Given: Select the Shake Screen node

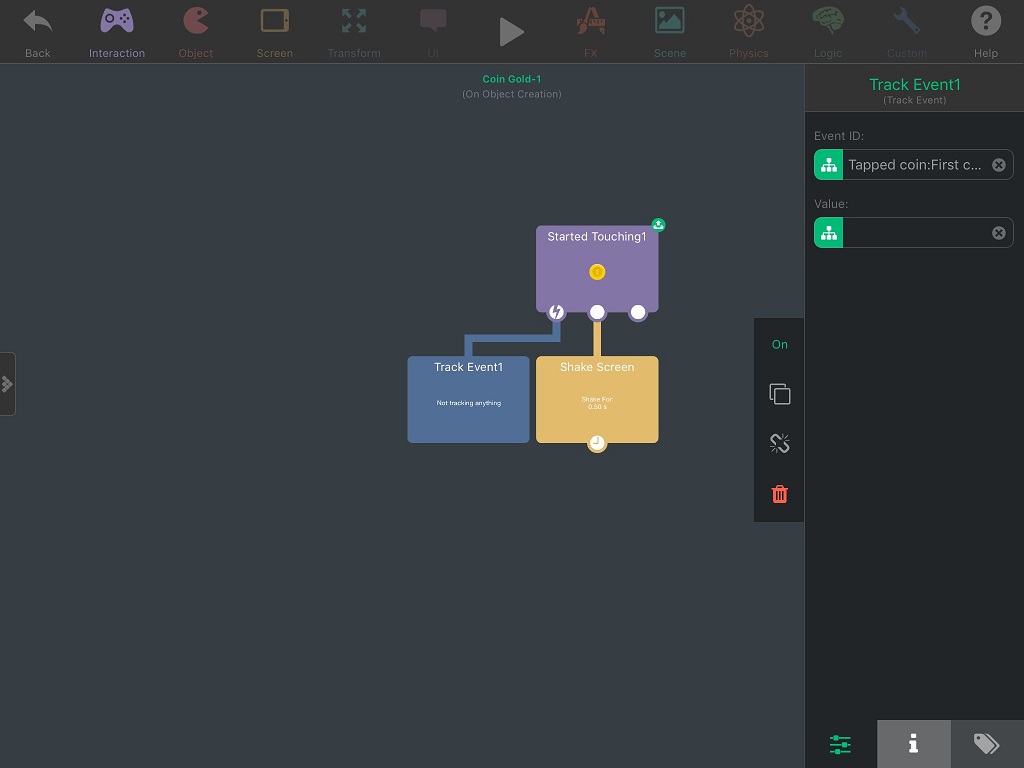Looking at the screenshot, I should (x=597, y=400).
